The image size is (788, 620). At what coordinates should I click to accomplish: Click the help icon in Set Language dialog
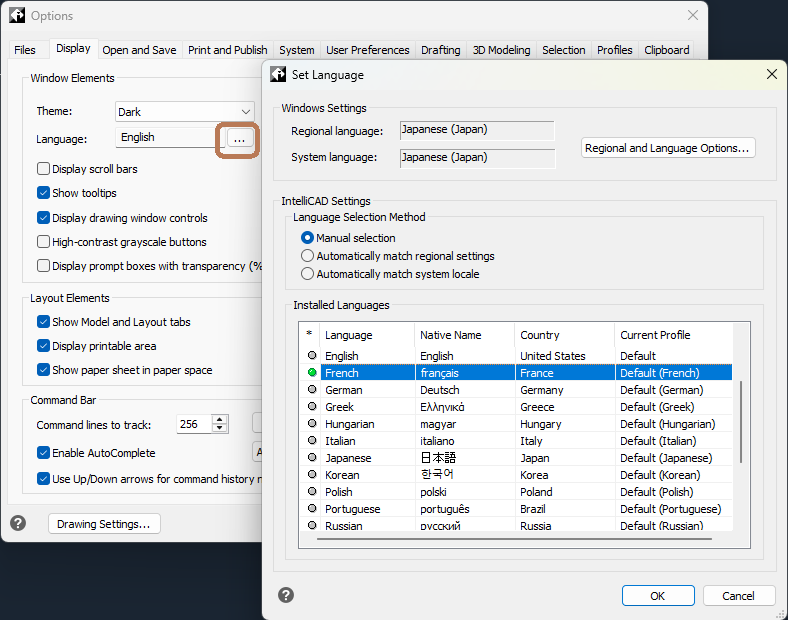(286, 595)
